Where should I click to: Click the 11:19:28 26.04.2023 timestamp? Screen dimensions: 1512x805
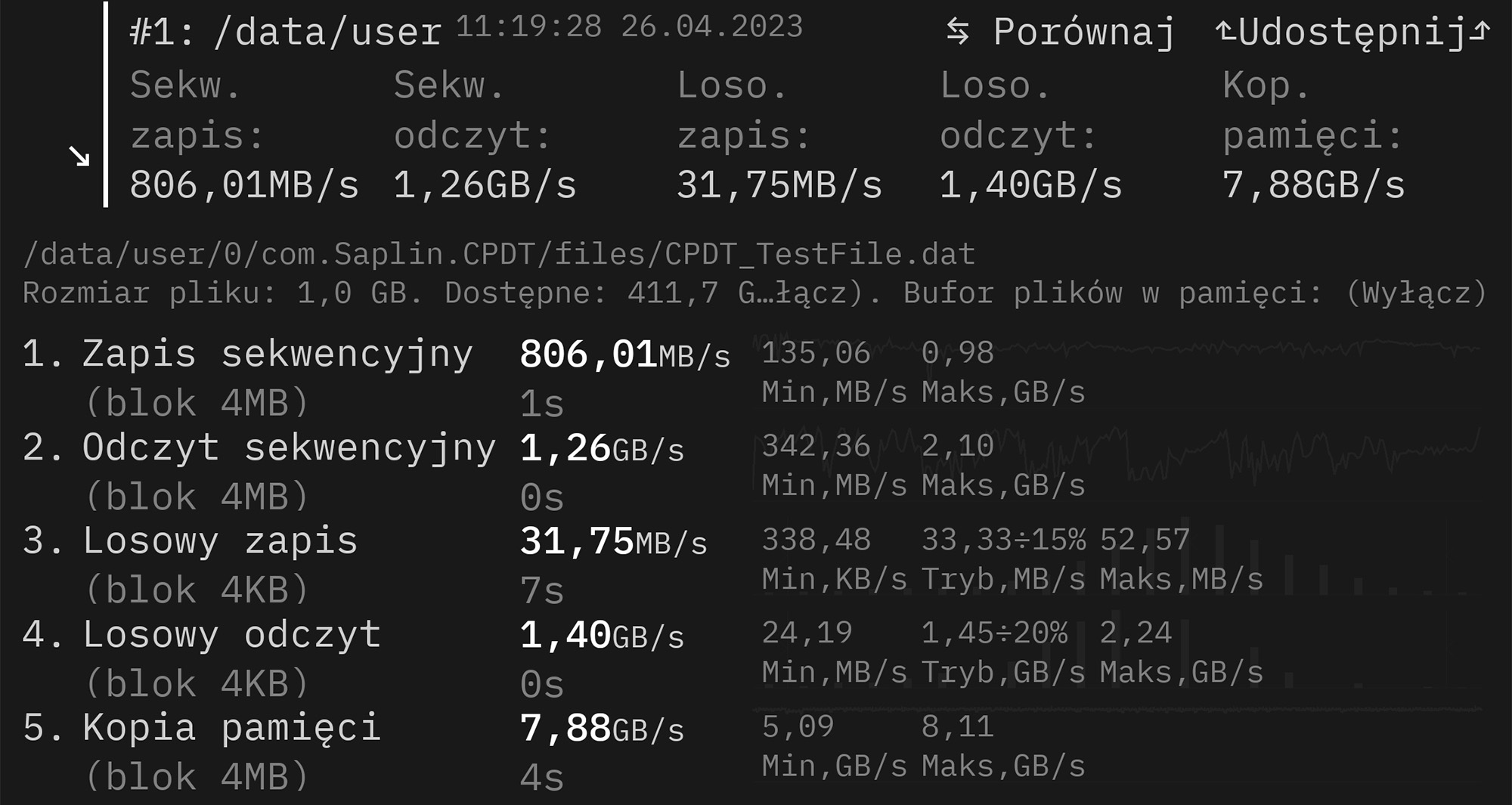point(629,27)
